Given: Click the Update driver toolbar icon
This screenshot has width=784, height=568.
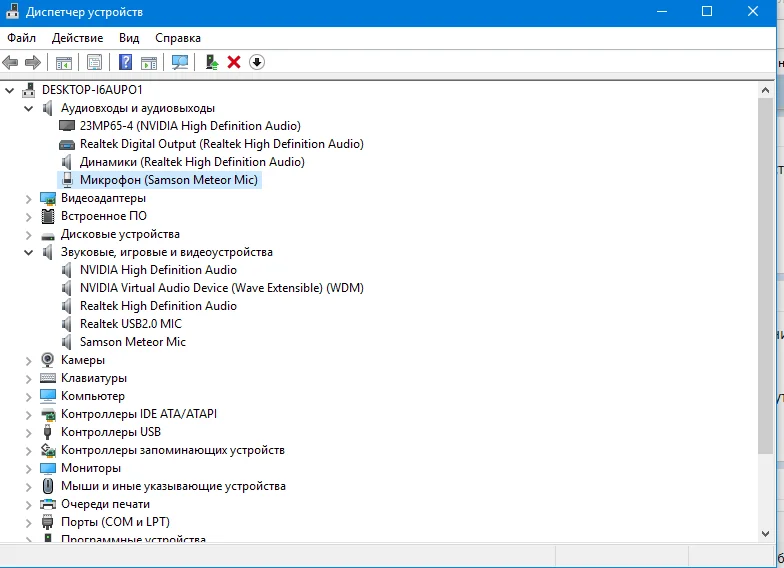Looking at the screenshot, I should [212, 62].
